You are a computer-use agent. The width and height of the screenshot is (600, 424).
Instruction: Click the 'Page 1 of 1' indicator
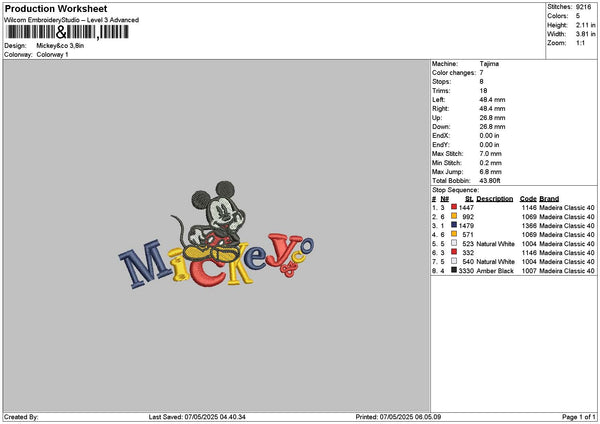click(x=579, y=417)
